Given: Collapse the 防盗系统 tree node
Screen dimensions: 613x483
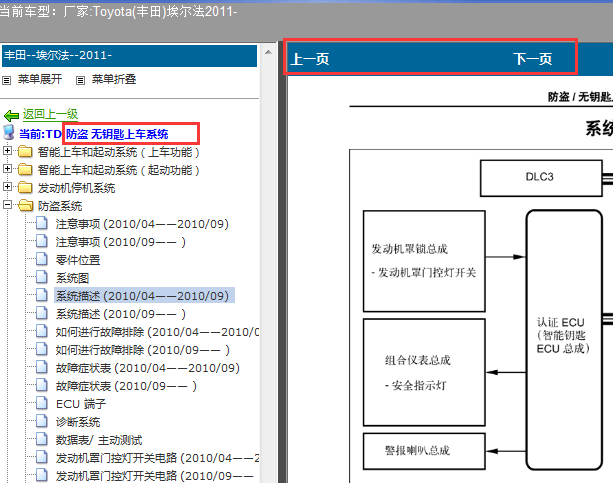Looking at the screenshot, I should coord(7,205).
